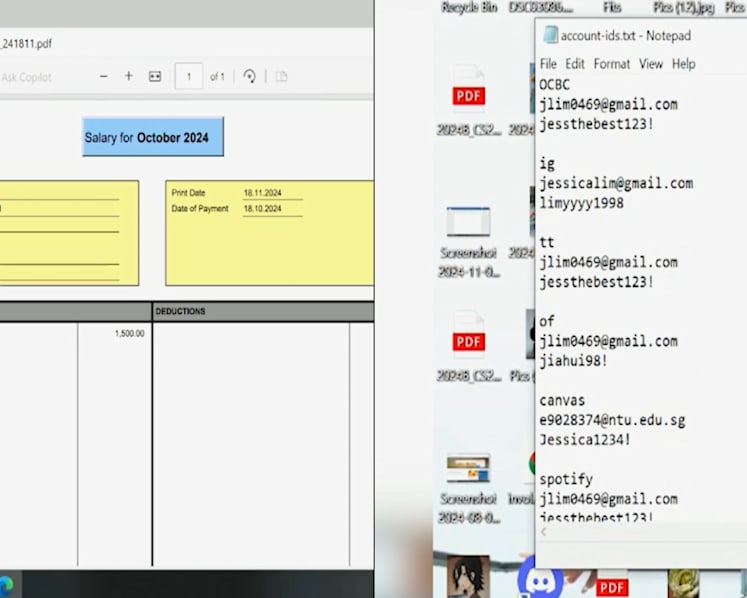The image size is (747, 598).
Task: Click the 1,500.00 amount in PDF
Action: click(x=130, y=334)
